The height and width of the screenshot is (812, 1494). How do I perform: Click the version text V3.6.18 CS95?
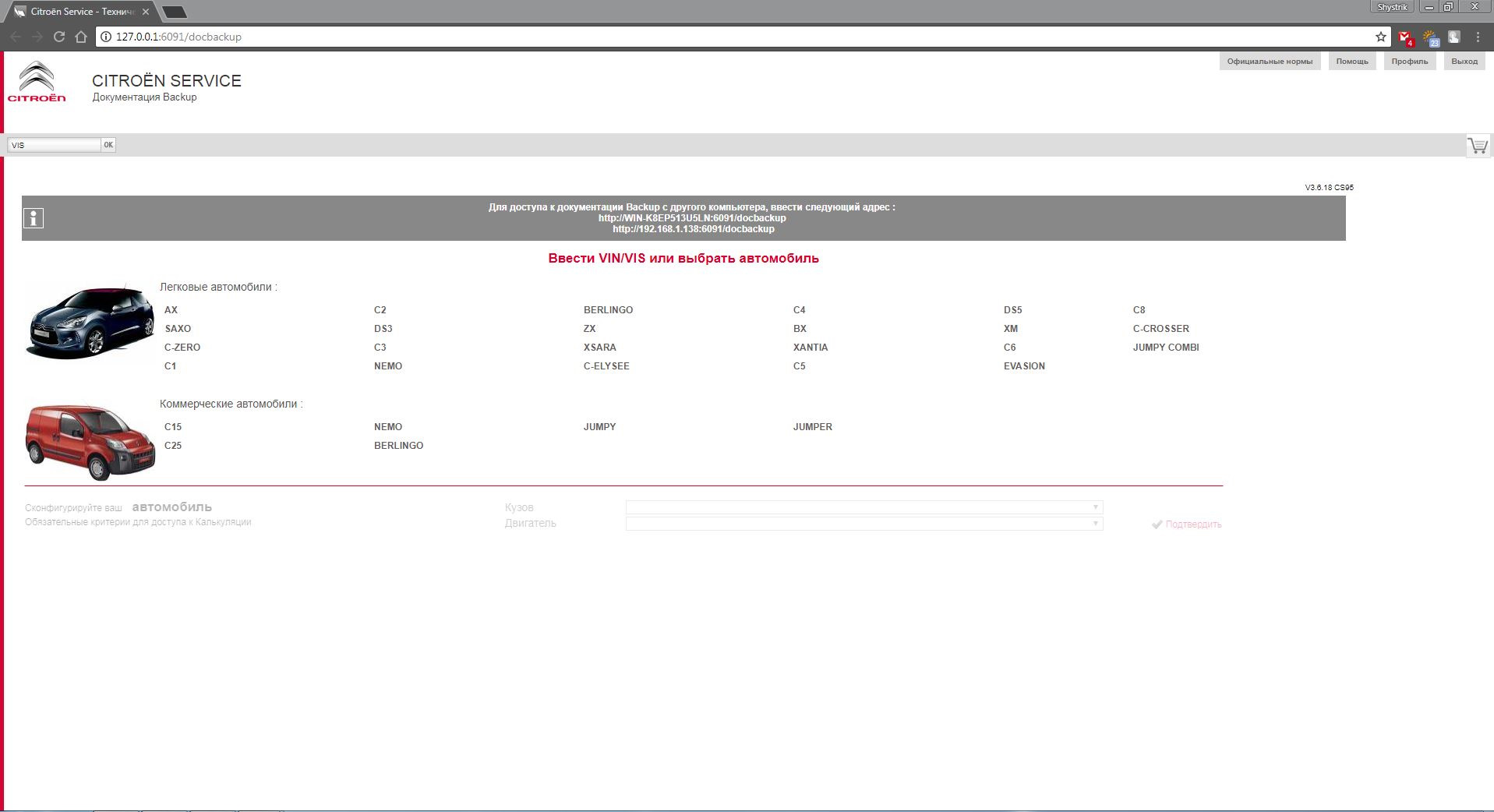click(1330, 188)
